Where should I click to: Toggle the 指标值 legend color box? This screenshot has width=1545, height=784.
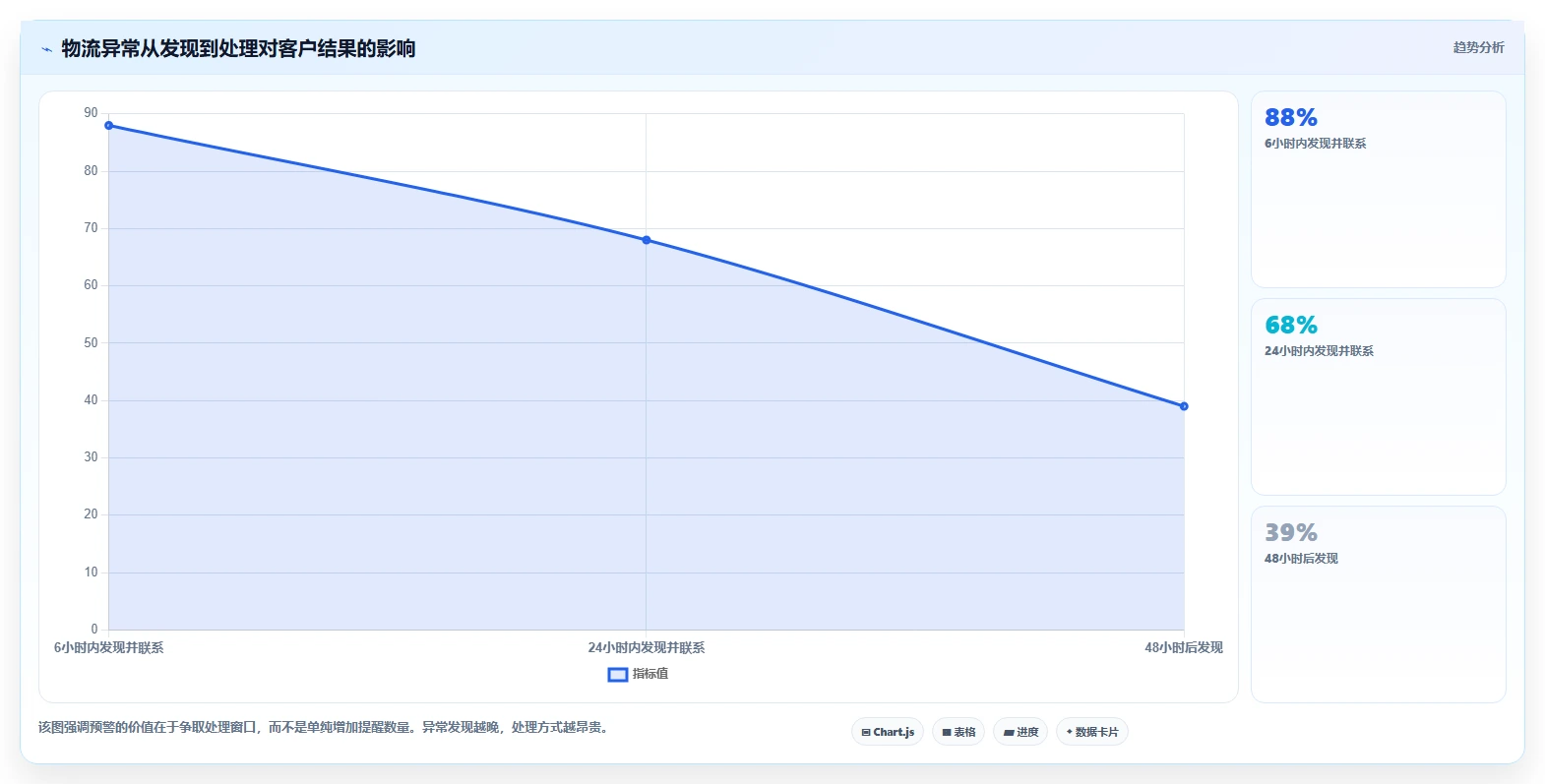pos(618,674)
